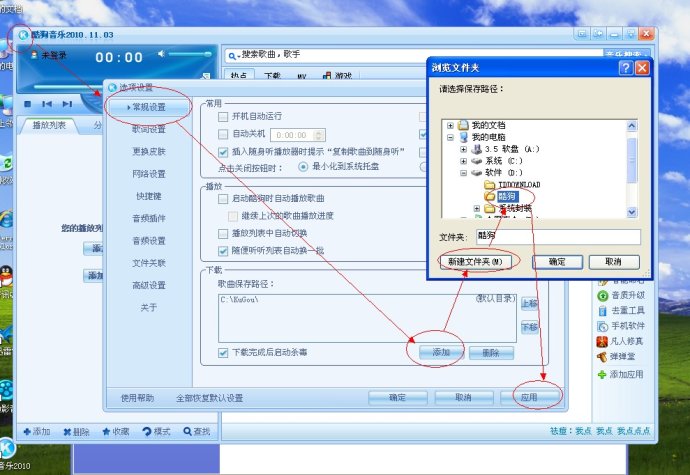Screen dimensions: 690x475
Task: Open 更换皮肤 settings category
Action: (x=148, y=151)
